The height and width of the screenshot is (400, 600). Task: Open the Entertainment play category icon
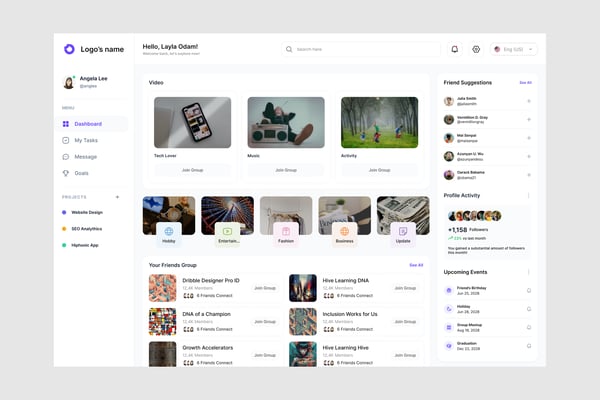tap(227, 231)
